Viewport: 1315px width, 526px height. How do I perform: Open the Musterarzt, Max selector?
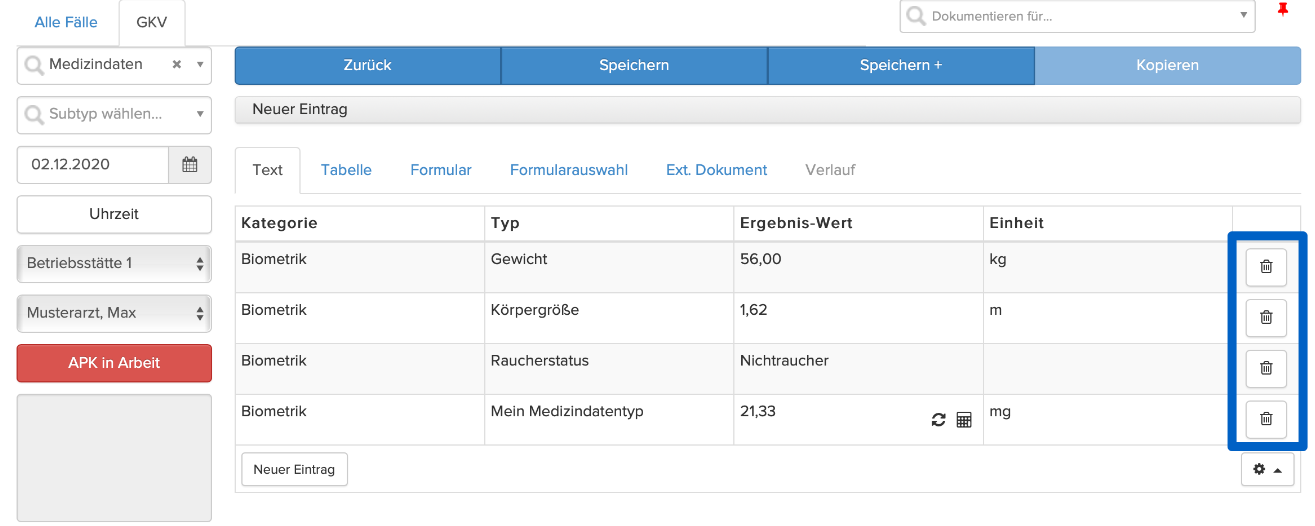pyautogui.click(x=114, y=313)
